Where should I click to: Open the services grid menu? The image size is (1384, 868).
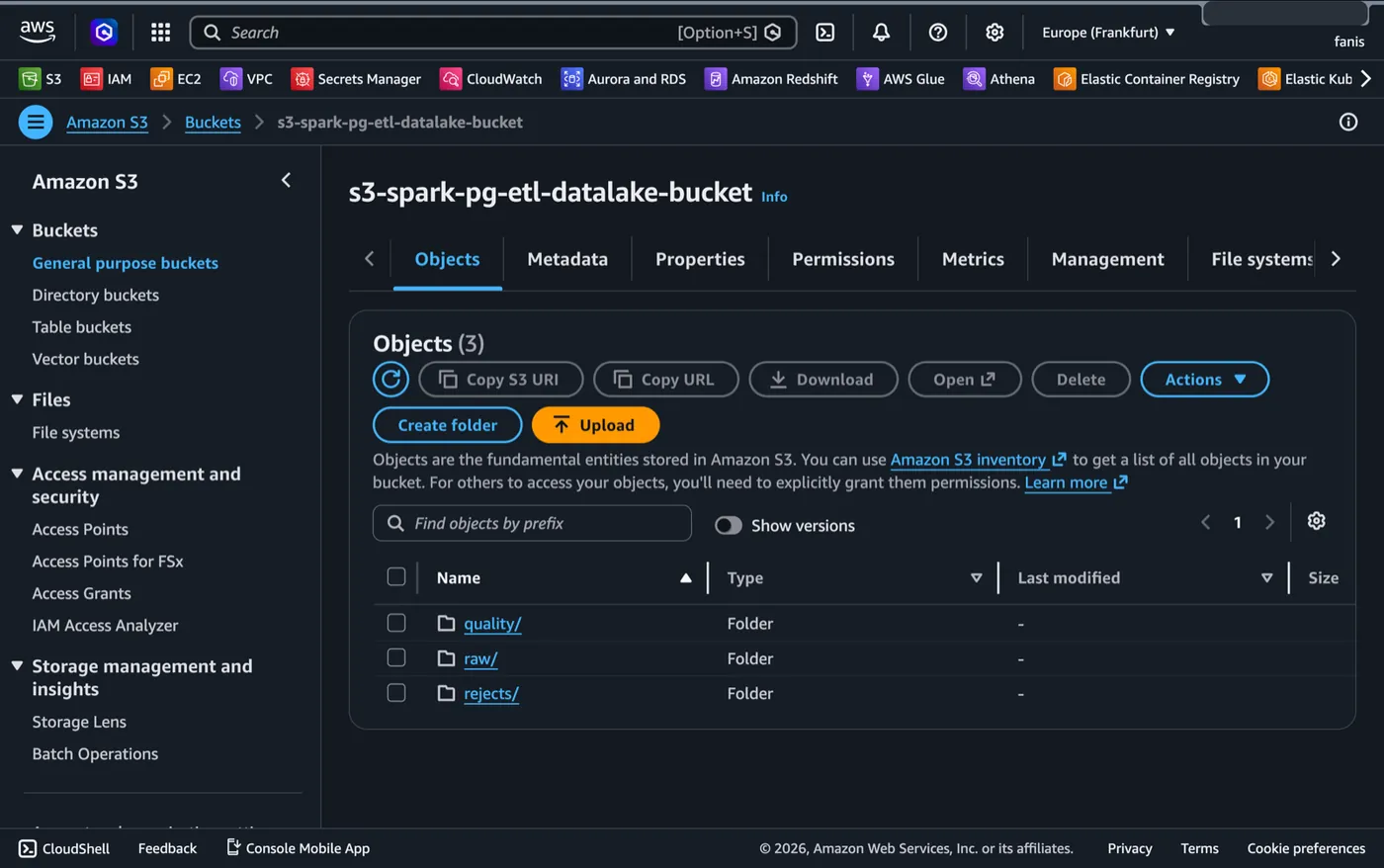pos(160,32)
